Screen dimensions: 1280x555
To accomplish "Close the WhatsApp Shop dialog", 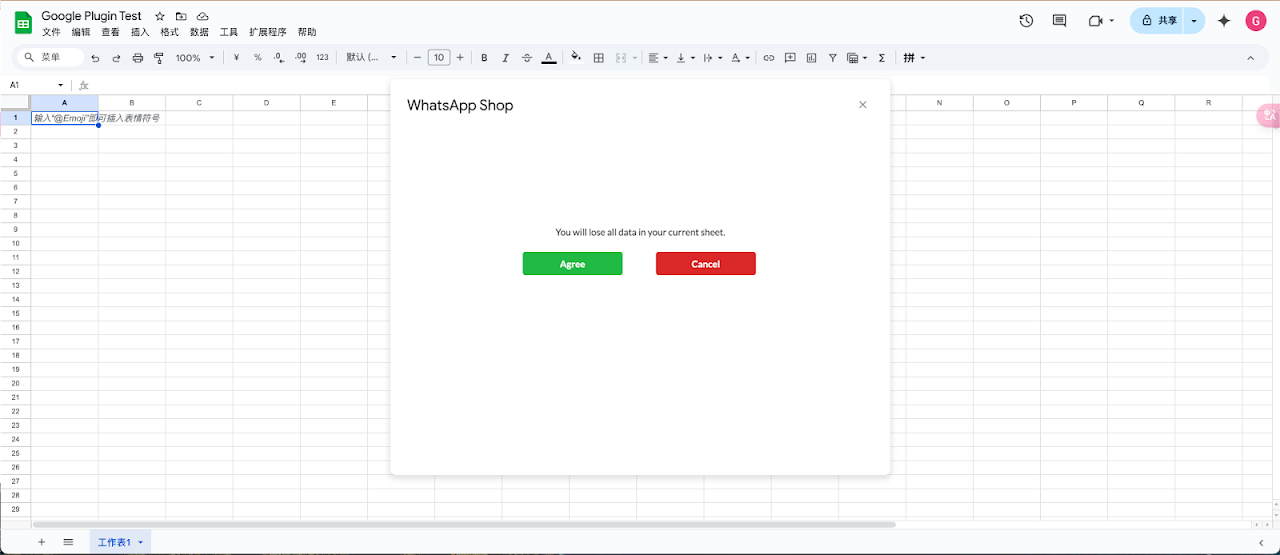I will click(863, 105).
